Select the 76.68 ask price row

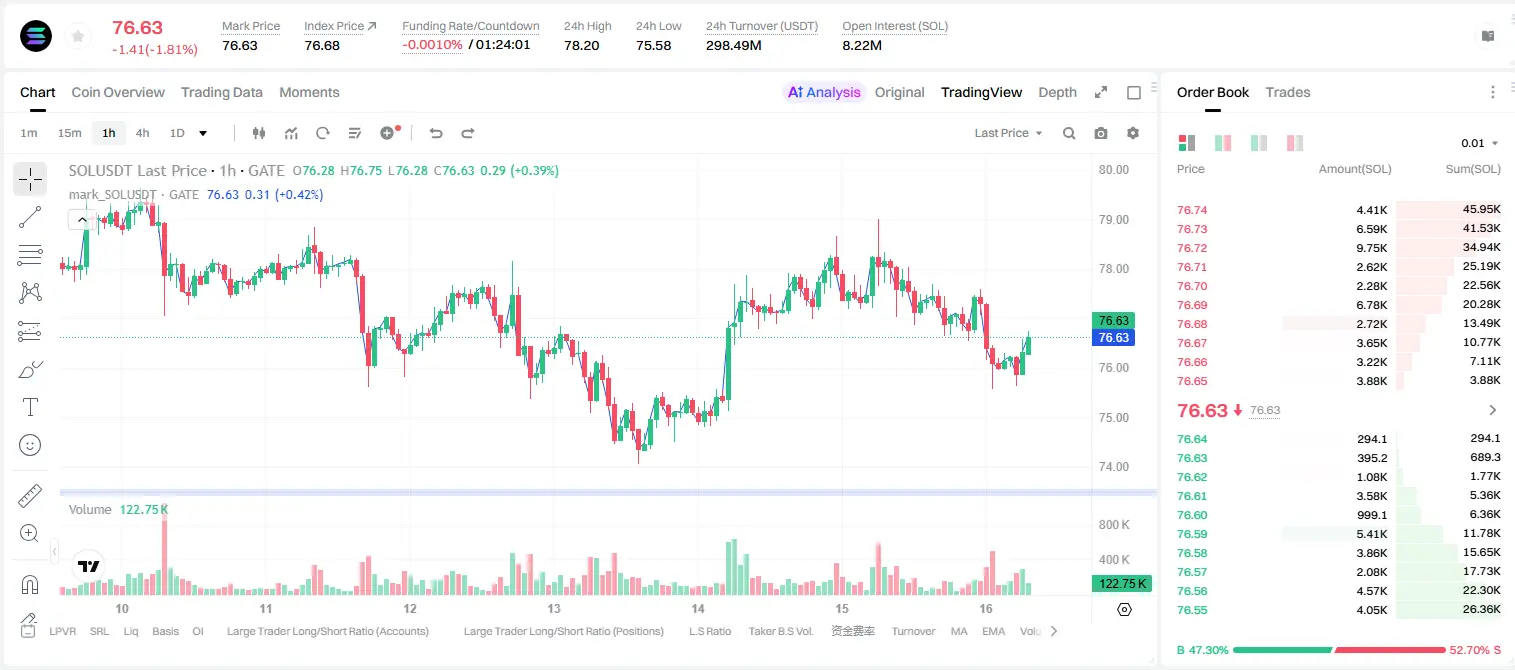1339,324
